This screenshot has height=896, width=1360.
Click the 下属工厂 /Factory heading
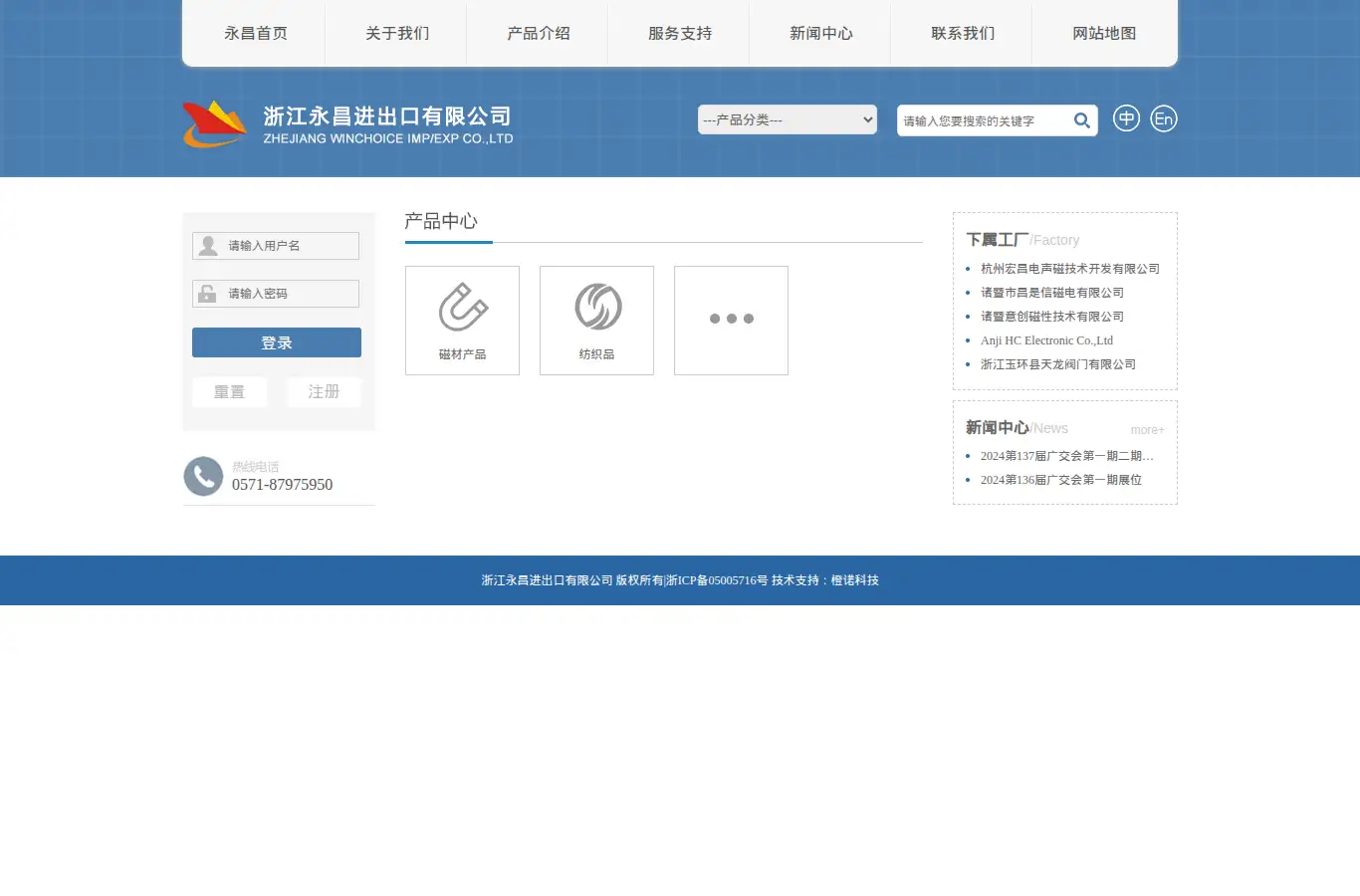1022,240
